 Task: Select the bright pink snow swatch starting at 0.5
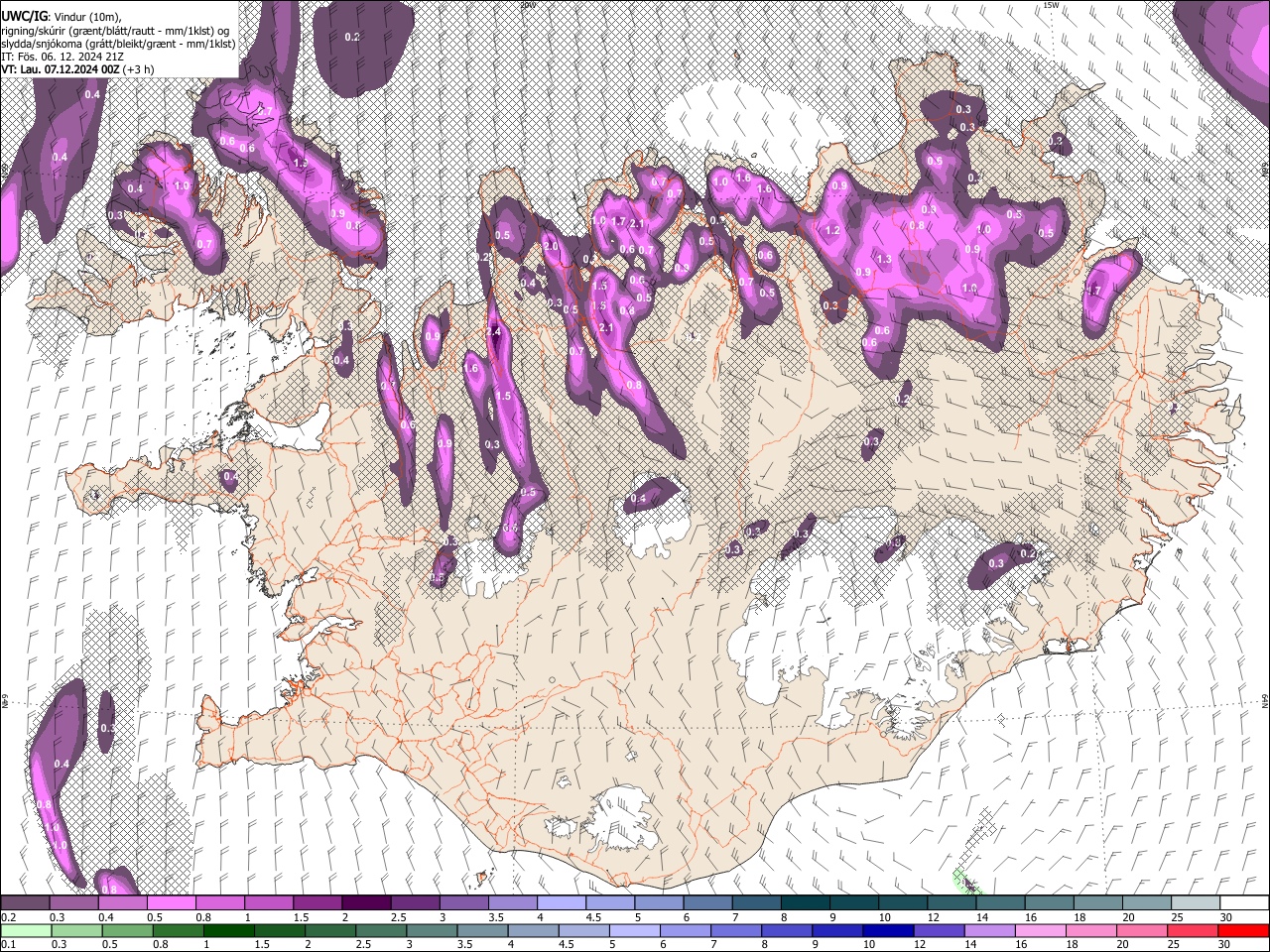pyautogui.click(x=172, y=903)
